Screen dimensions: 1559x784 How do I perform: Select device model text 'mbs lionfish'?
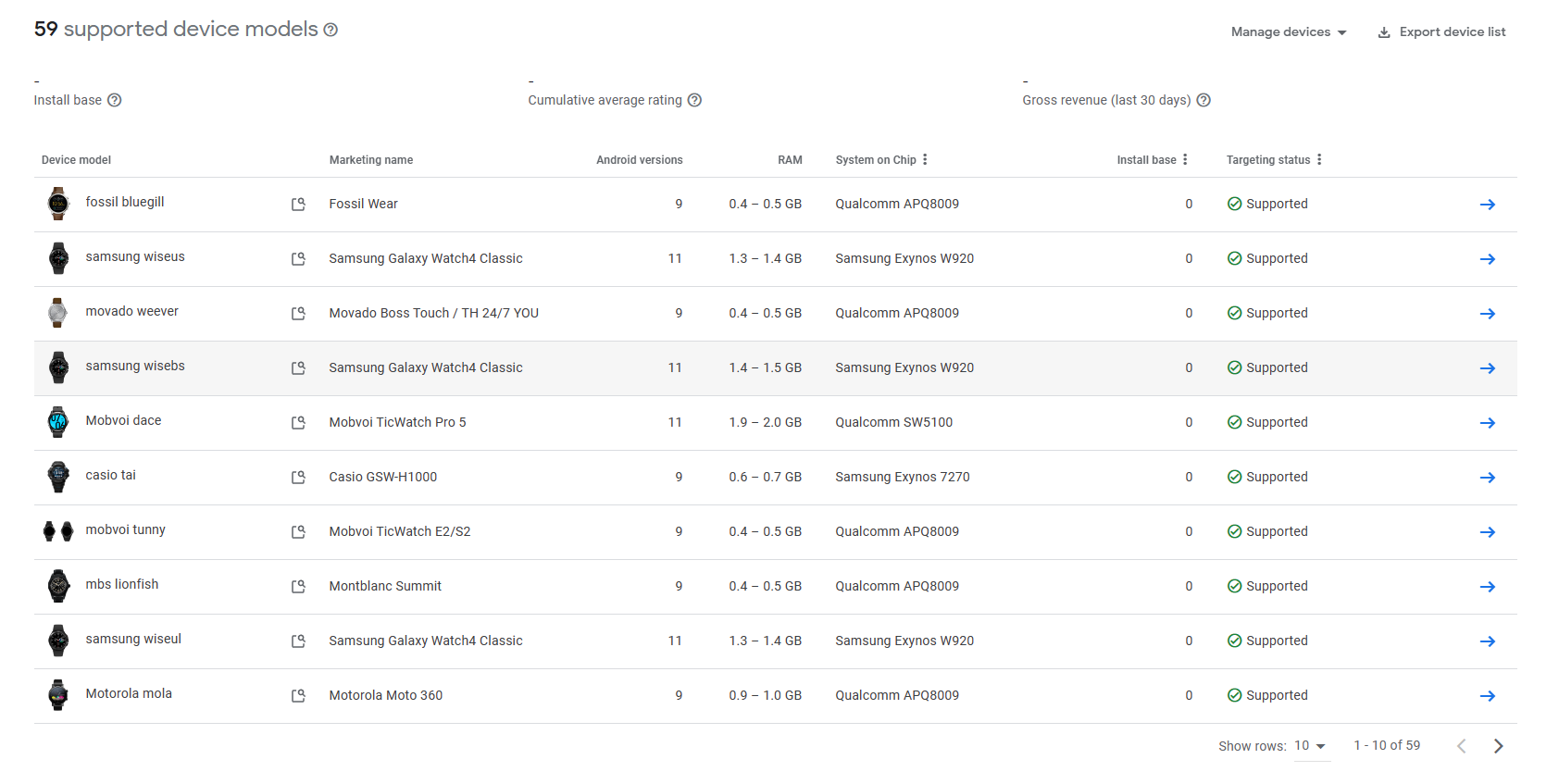click(122, 585)
